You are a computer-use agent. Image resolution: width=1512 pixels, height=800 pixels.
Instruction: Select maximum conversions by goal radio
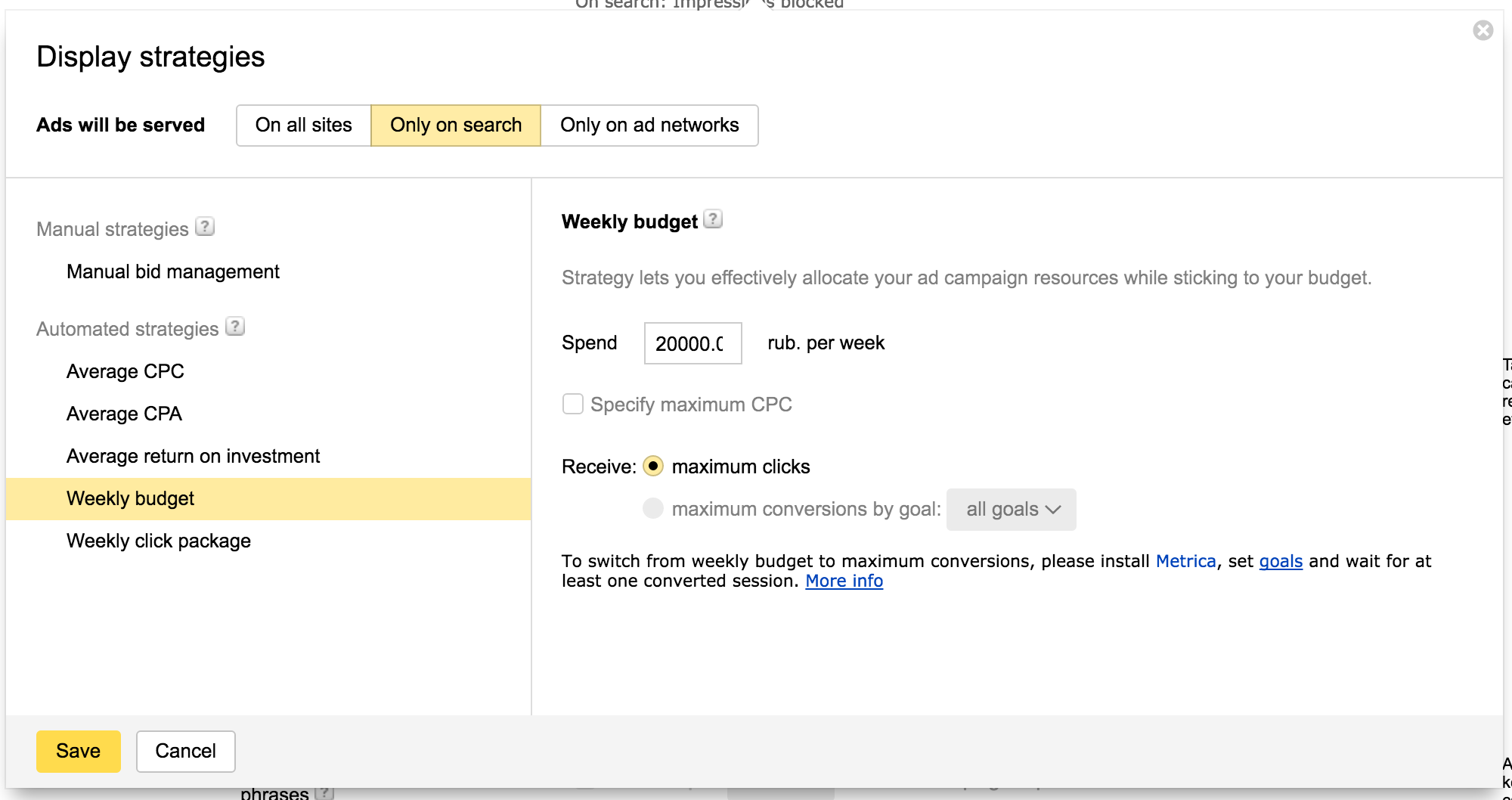click(653, 509)
